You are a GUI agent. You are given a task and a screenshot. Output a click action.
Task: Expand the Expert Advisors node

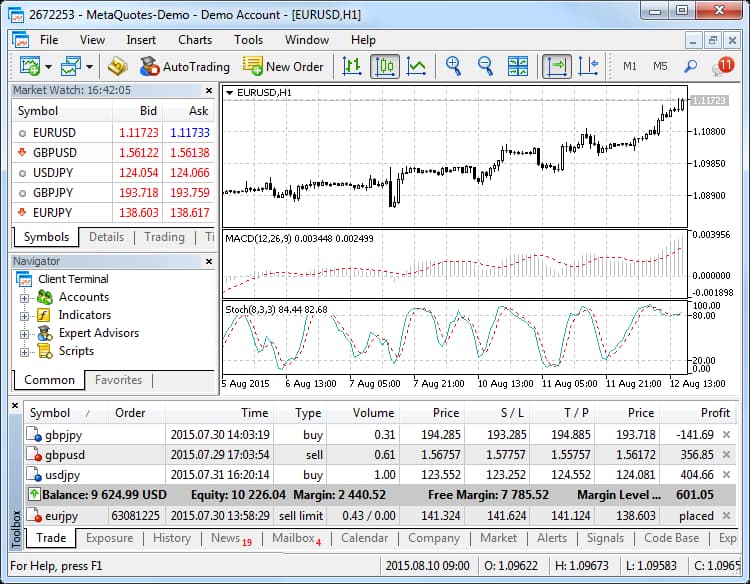click(25, 333)
